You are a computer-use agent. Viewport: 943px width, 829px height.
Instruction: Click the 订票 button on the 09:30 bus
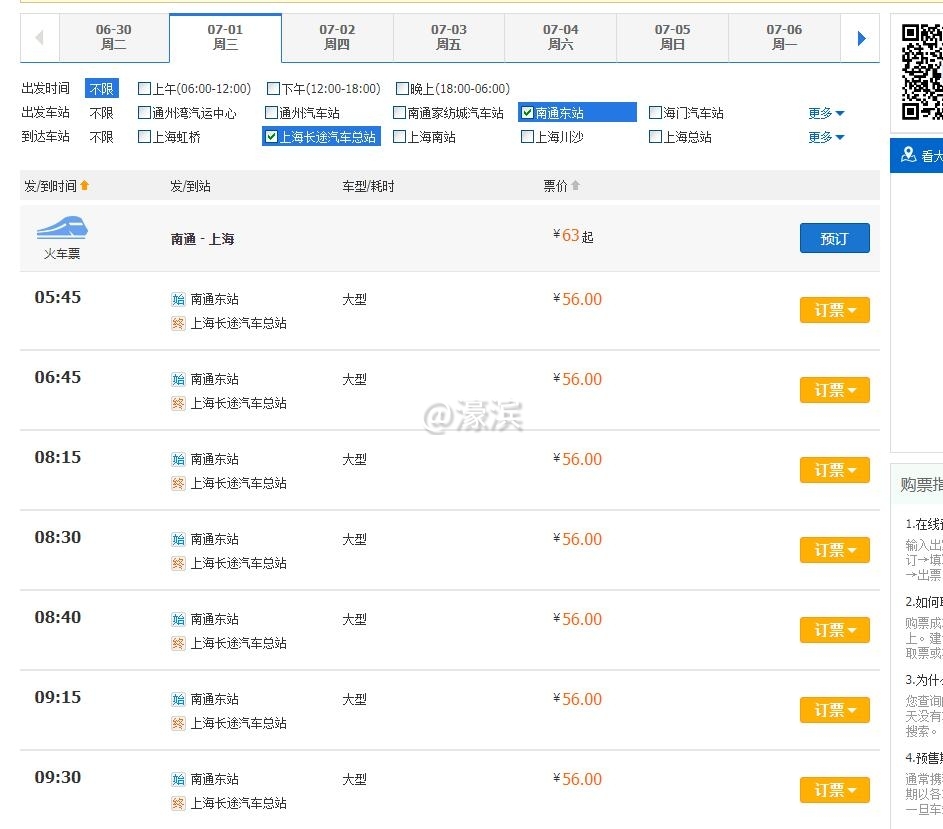[835, 789]
